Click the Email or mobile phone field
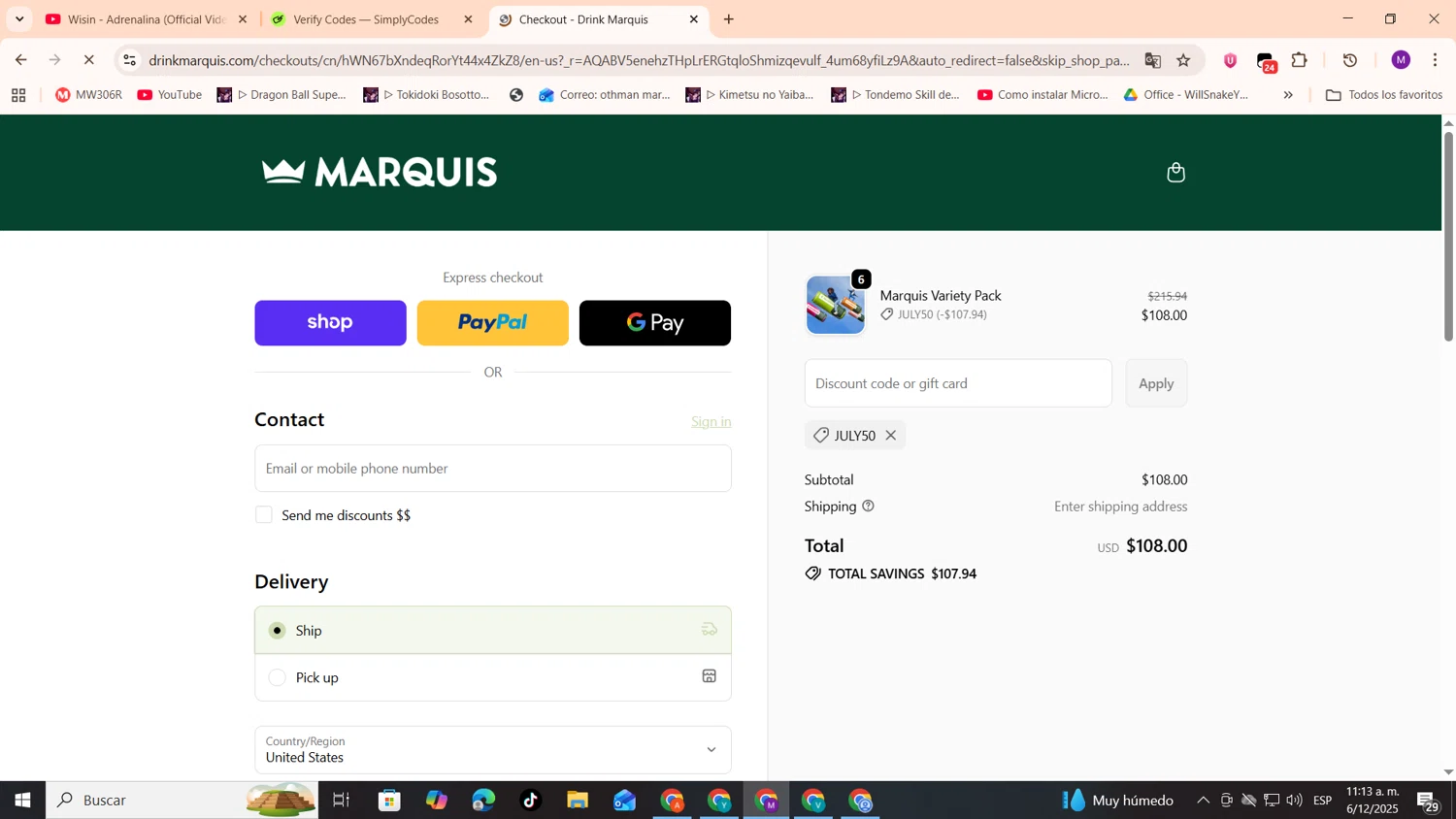This screenshot has height=819, width=1456. [493, 469]
